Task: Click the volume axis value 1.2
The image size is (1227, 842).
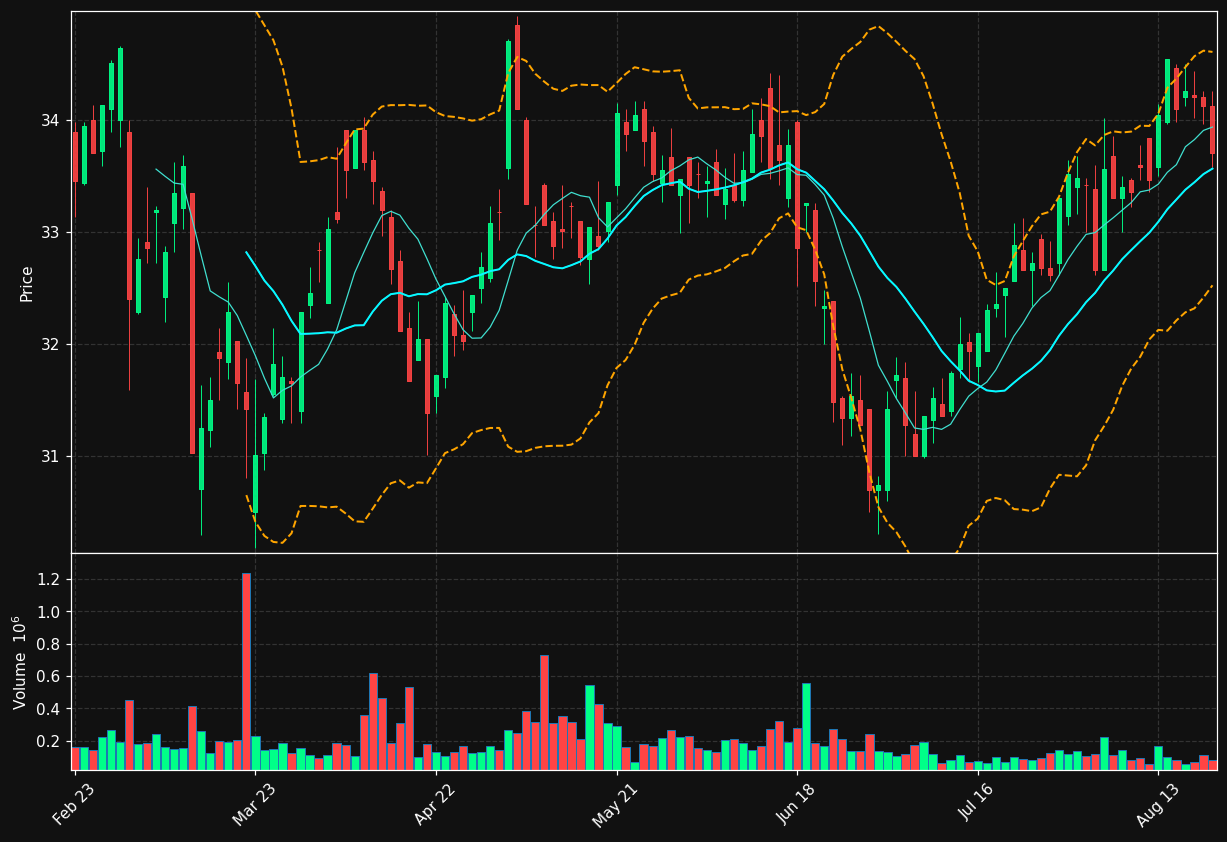Action: pos(49,580)
